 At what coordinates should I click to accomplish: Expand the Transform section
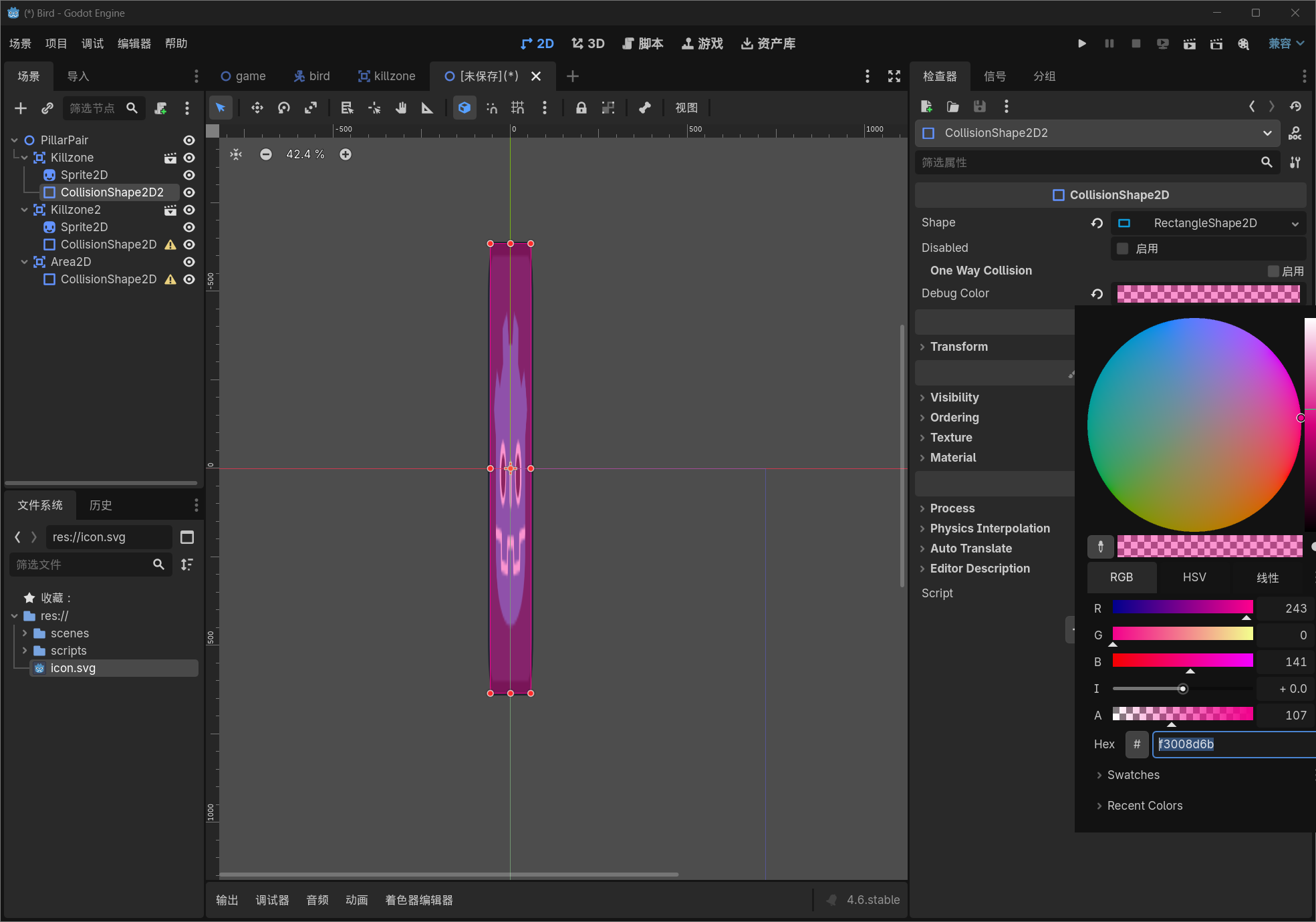pyautogui.click(x=959, y=347)
